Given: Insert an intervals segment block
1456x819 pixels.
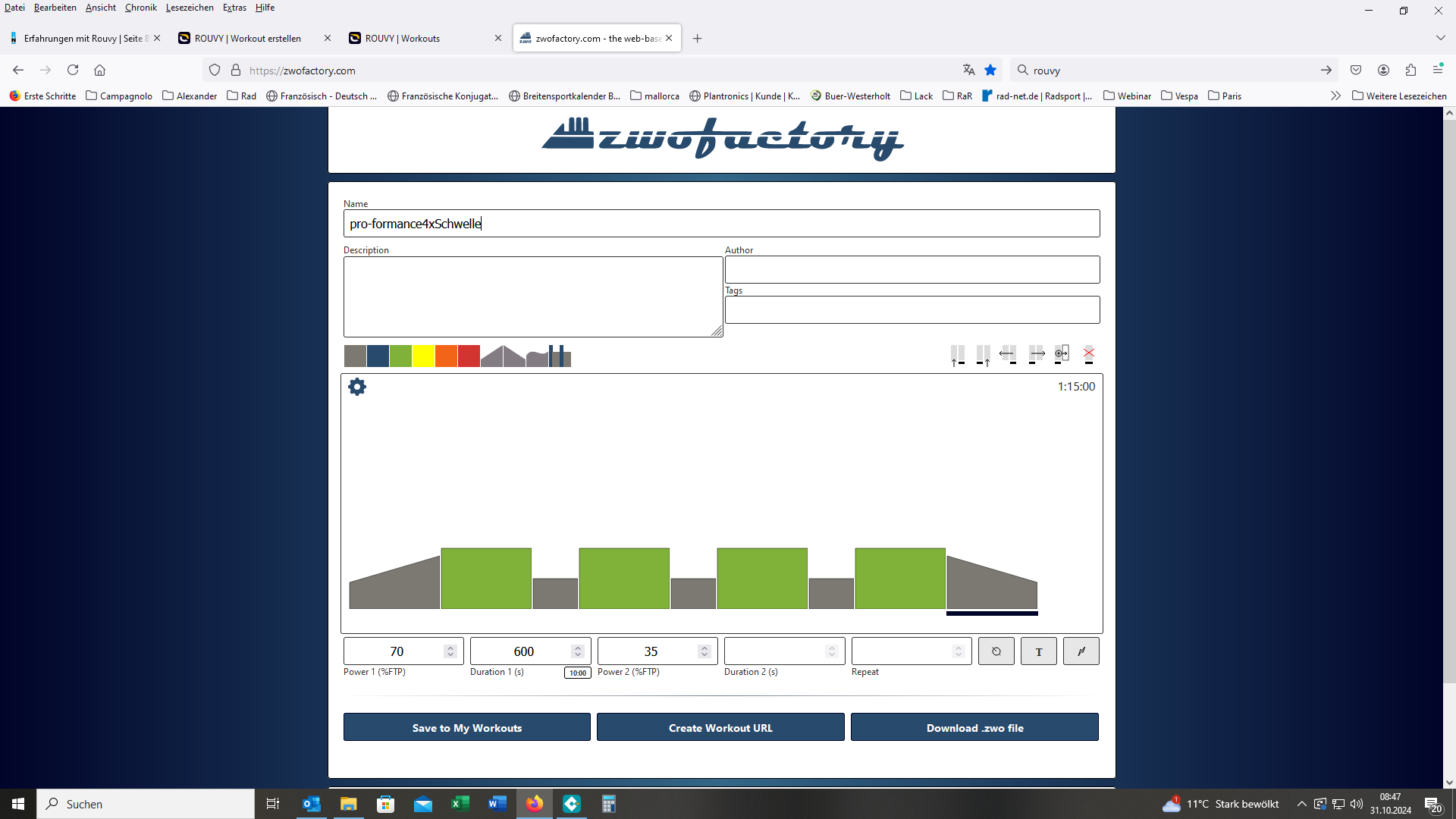Looking at the screenshot, I should [x=560, y=356].
